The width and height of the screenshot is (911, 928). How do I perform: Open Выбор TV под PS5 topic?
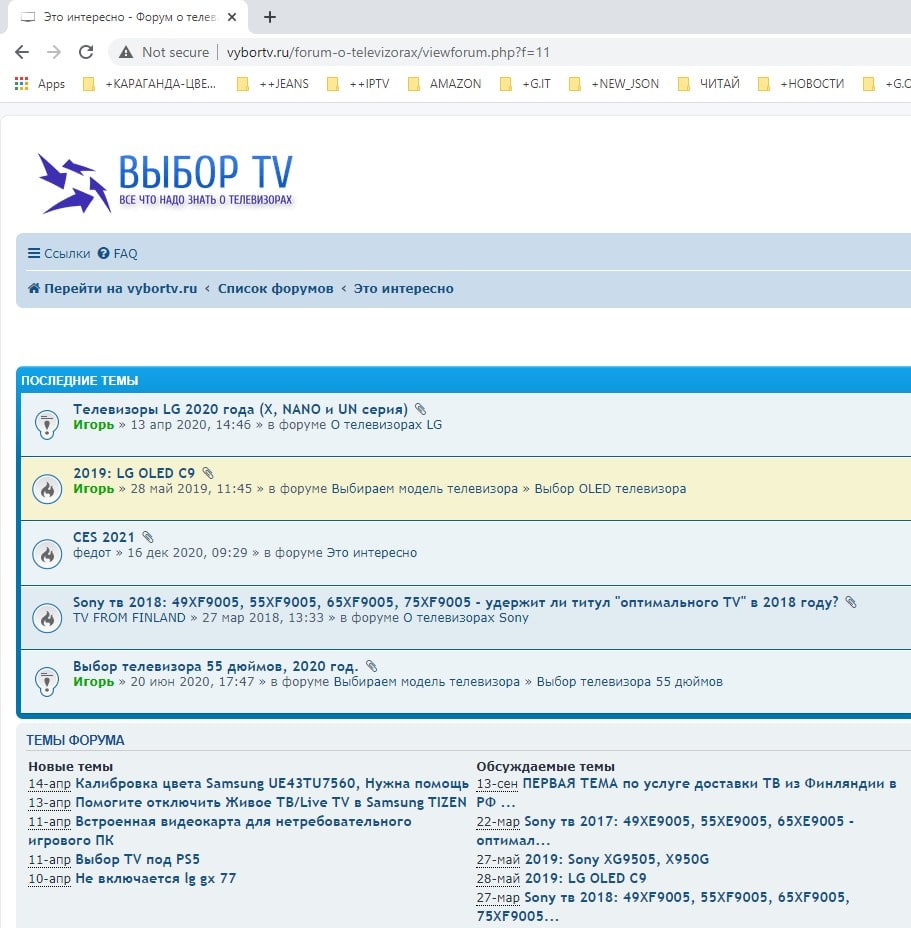(x=137, y=859)
